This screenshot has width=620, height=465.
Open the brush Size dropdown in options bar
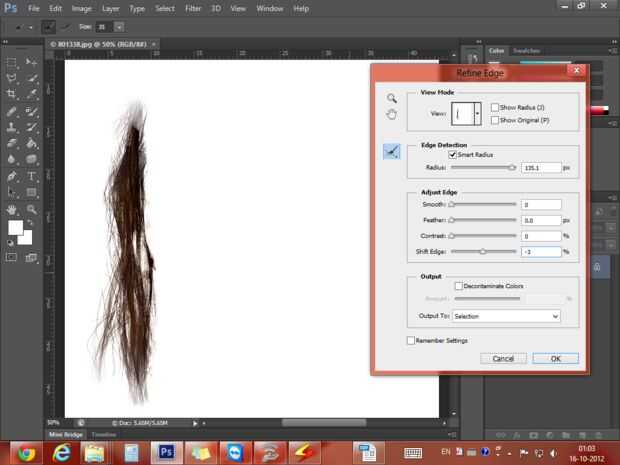(x=119, y=27)
